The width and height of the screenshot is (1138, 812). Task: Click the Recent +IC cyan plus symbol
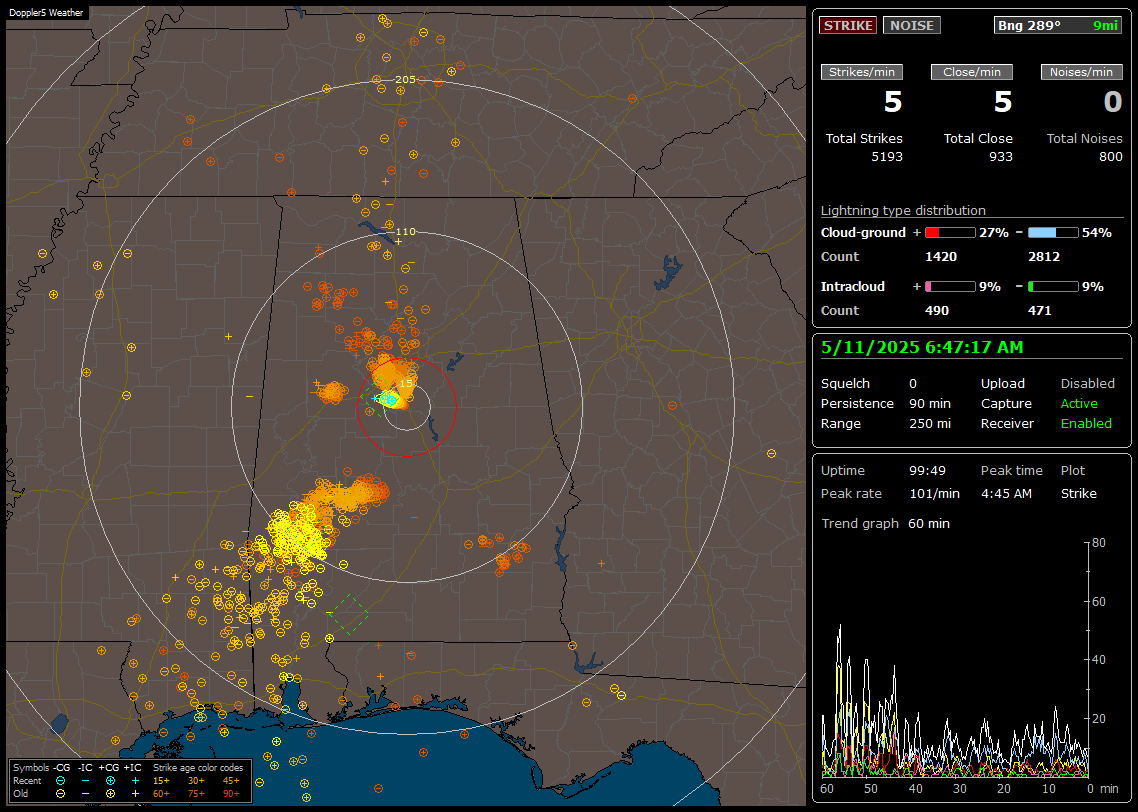point(136,781)
